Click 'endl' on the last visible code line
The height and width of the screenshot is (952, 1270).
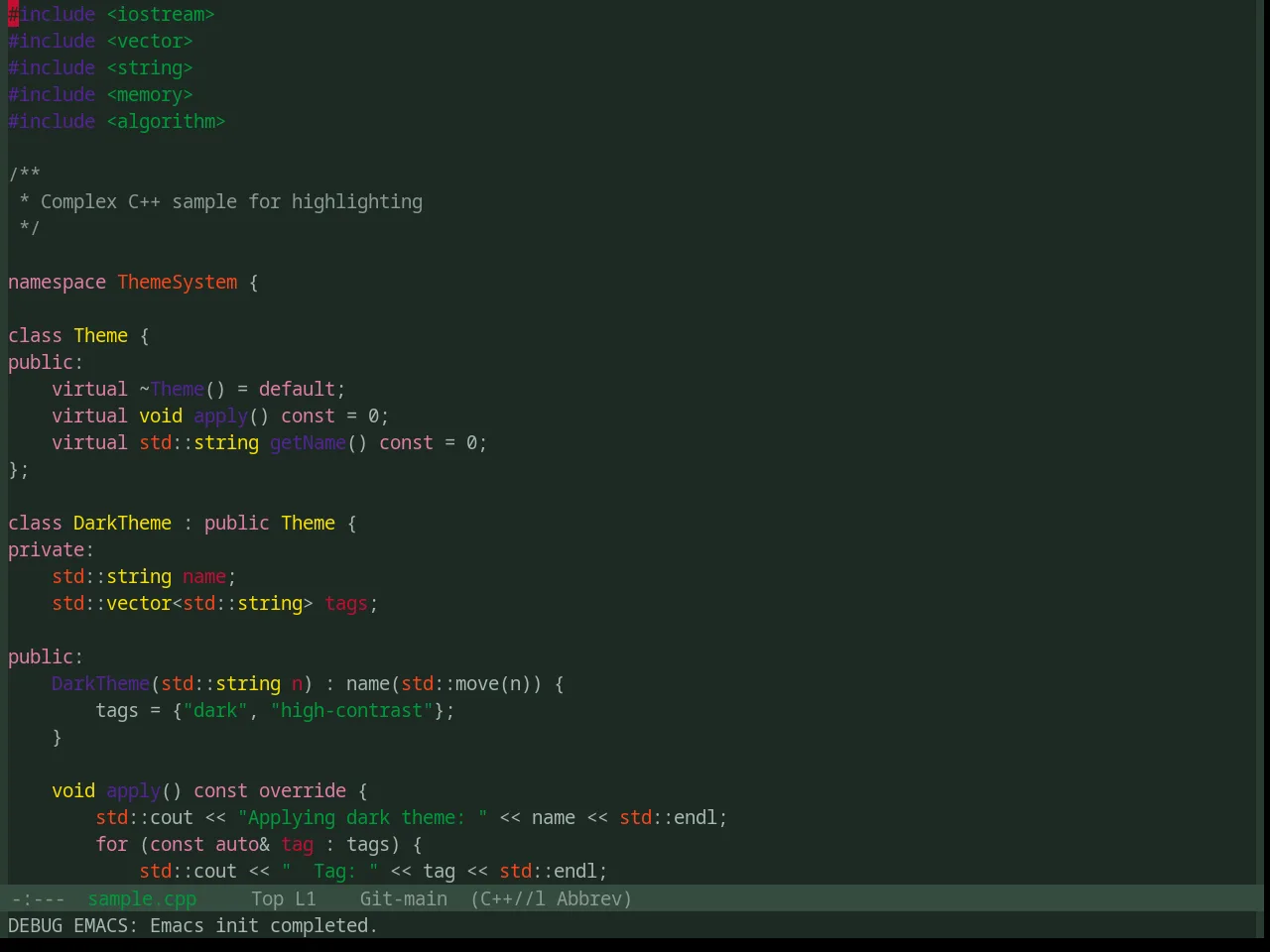tap(575, 872)
